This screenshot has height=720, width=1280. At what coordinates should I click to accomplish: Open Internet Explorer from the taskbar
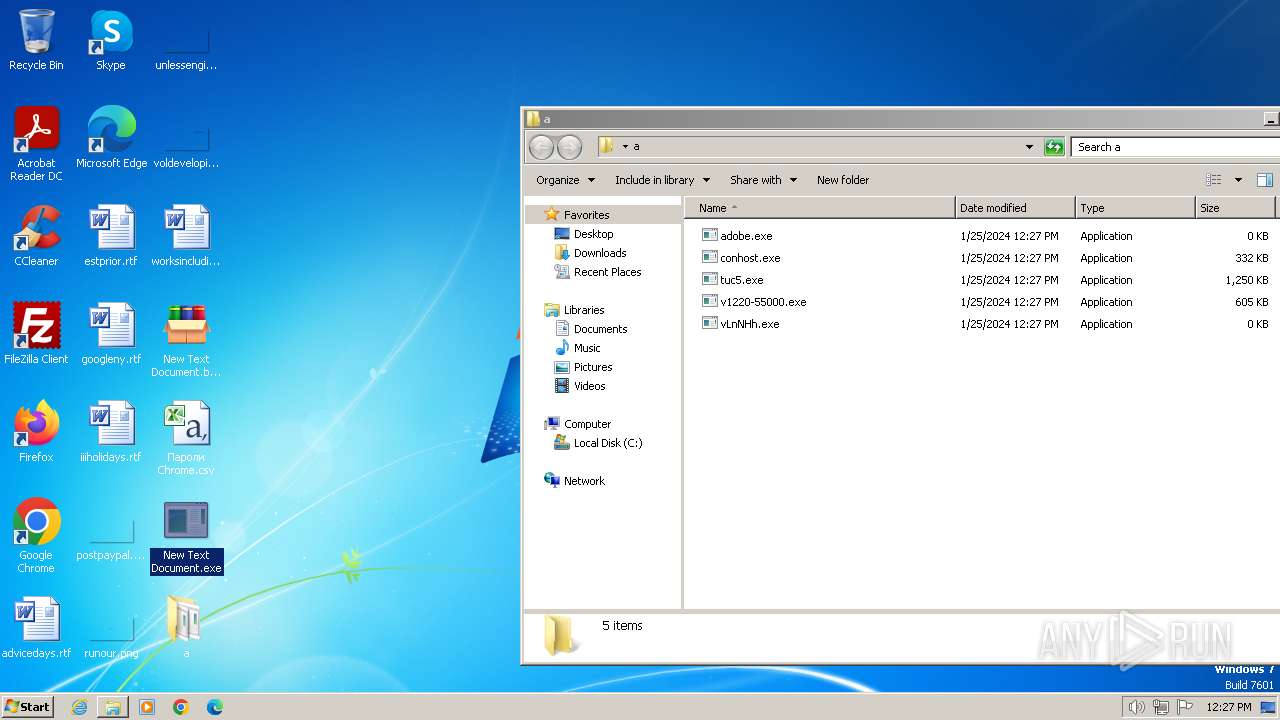coord(79,707)
